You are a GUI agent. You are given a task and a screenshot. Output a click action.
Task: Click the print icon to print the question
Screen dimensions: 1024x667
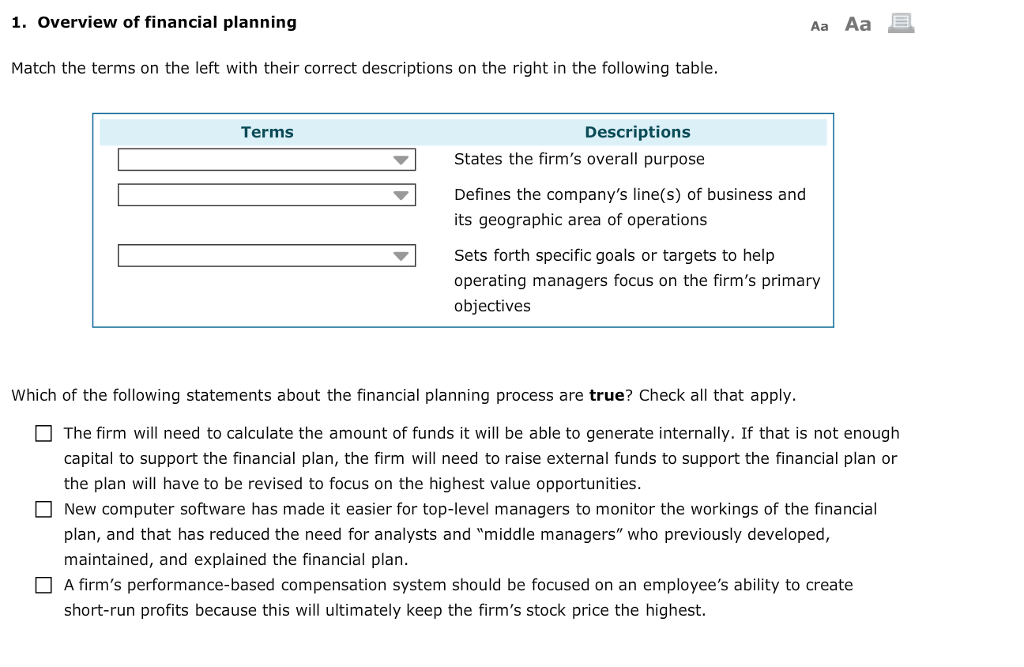(899, 24)
